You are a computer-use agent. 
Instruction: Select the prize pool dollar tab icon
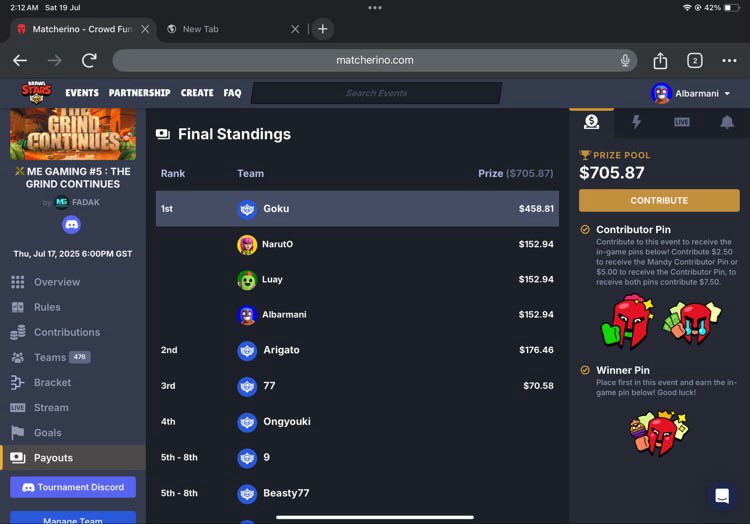[592, 122]
